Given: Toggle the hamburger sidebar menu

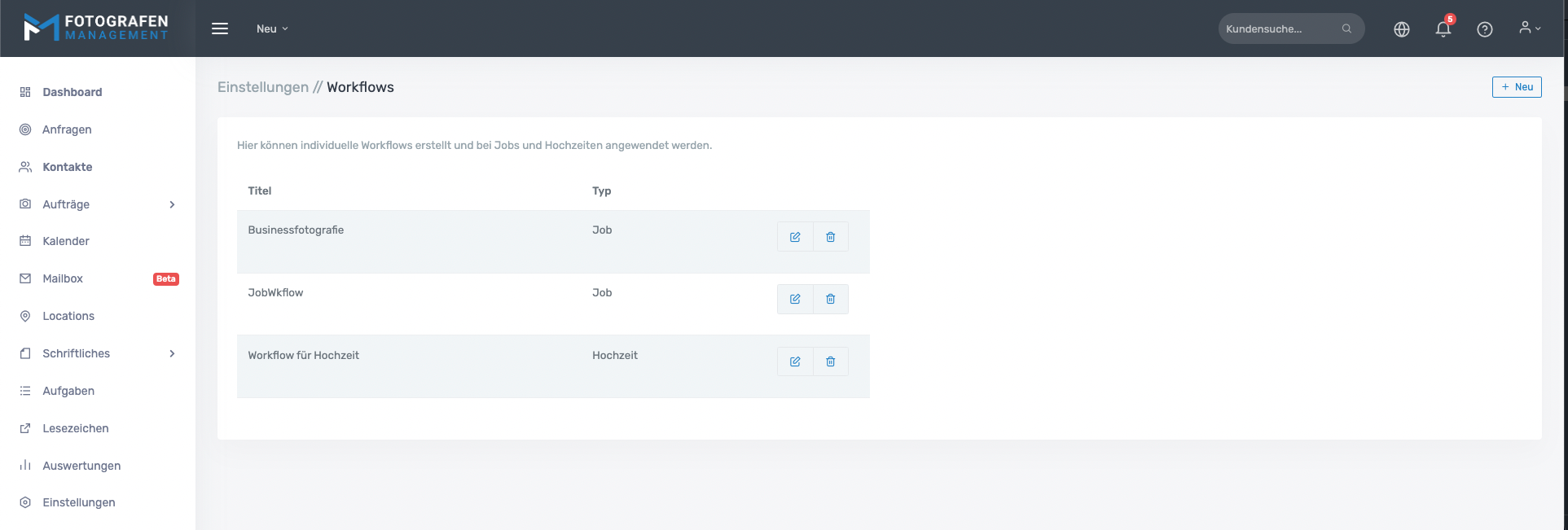Looking at the screenshot, I should coord(220,28).
